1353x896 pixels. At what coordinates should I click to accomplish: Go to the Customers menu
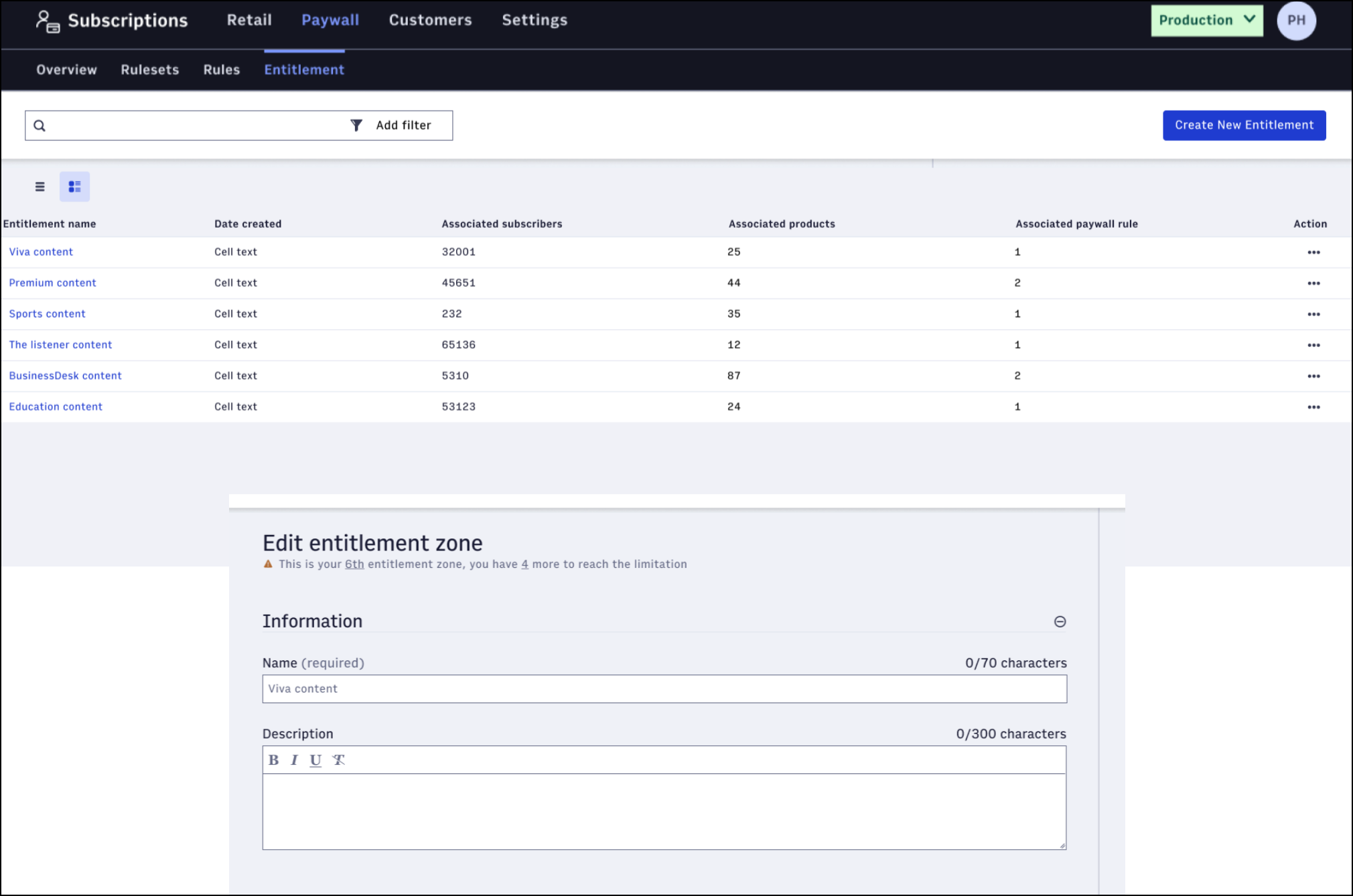pyautogui.click(x=431, y=20)
